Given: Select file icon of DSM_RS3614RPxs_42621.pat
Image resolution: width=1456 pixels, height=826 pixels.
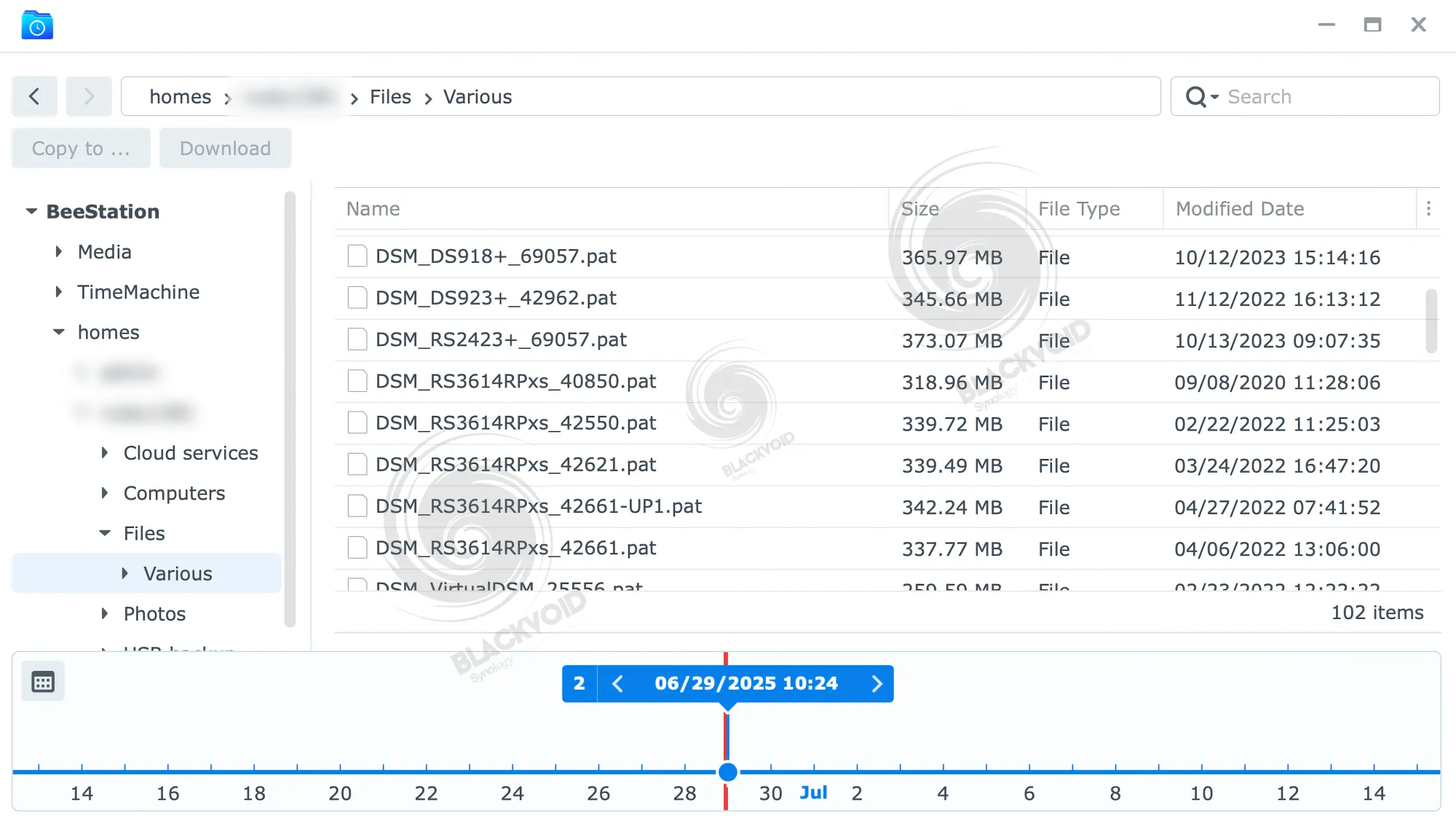Looking at the screenshot, I should [x=357, y=464].
